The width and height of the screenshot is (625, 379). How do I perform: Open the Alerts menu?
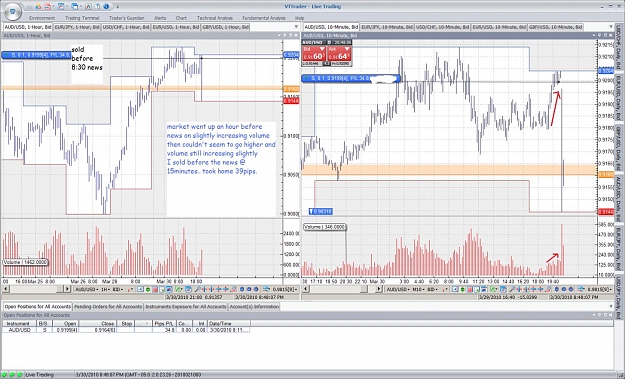tap(160, 18)
